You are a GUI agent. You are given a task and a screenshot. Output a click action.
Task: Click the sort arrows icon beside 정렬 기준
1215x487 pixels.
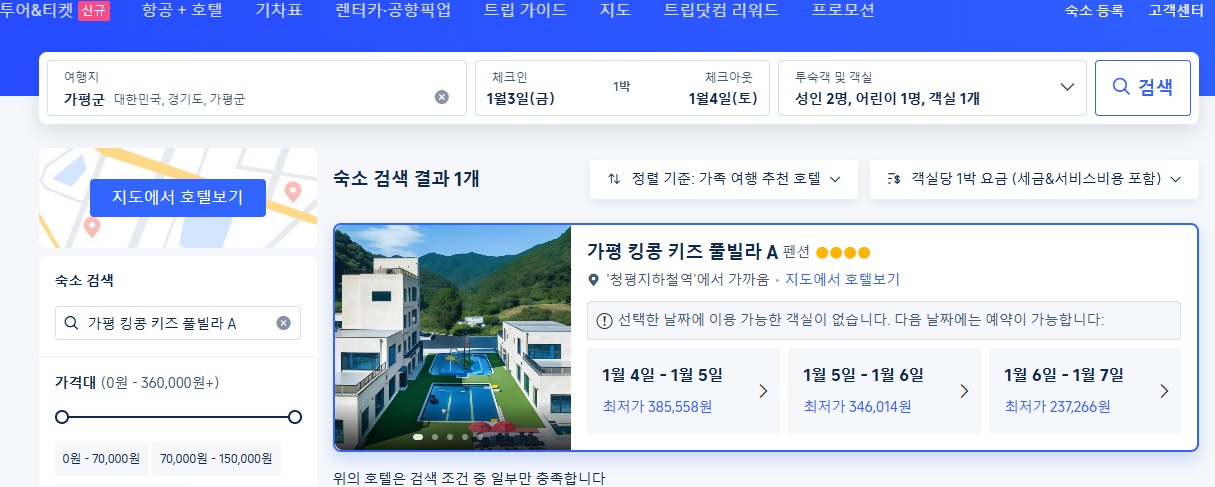click(x=614, y=179)
